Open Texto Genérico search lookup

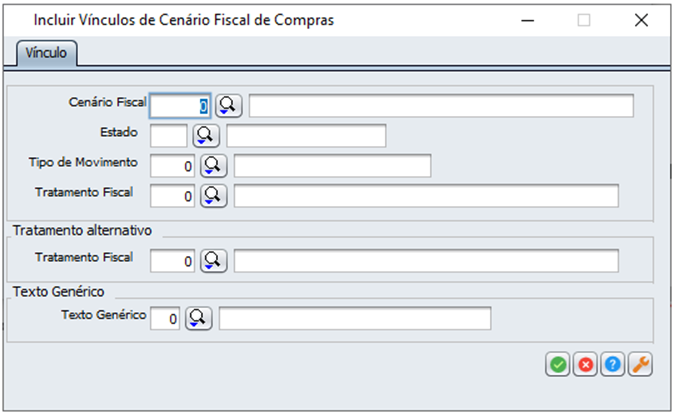[199, 318]
